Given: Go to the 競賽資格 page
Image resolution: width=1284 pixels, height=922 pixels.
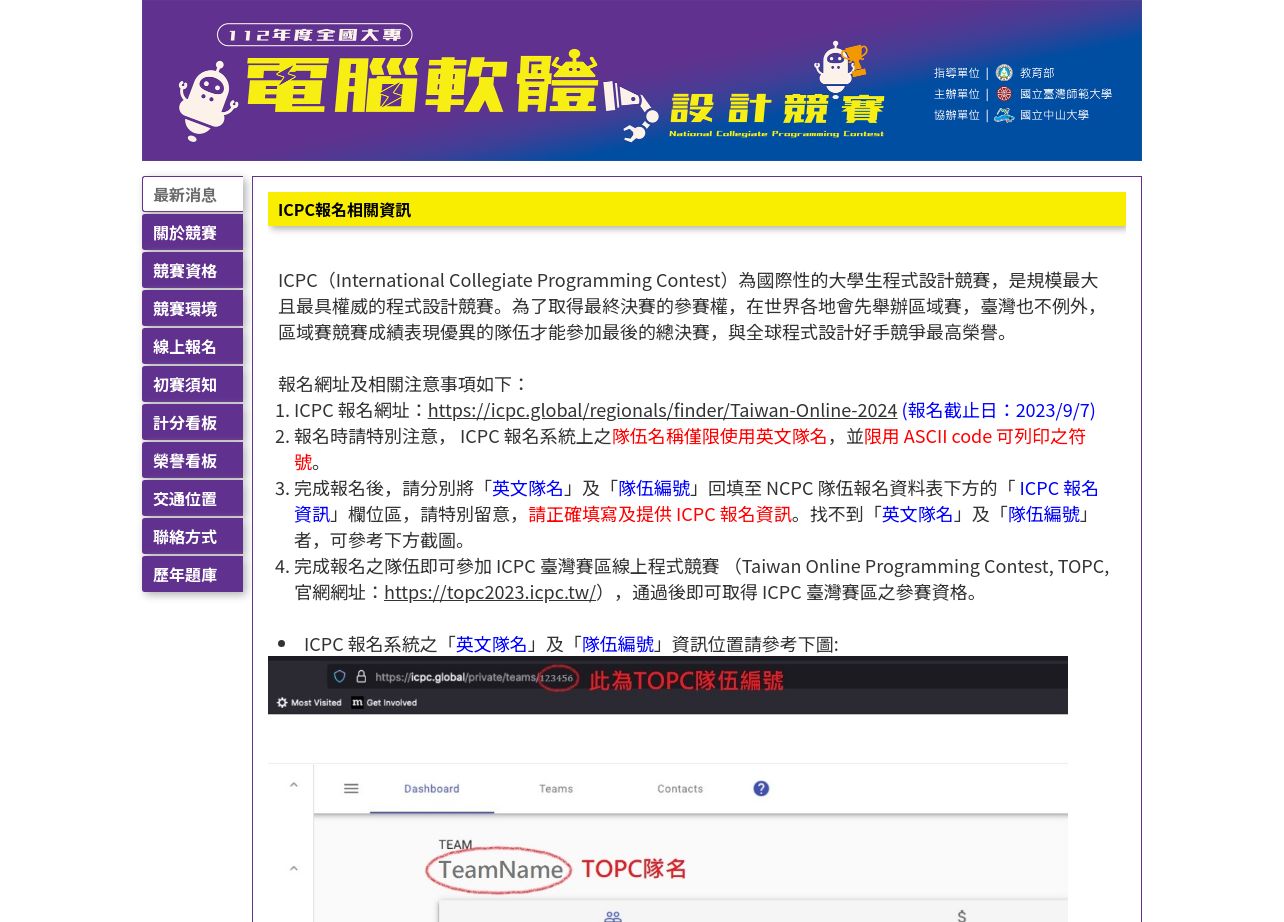Looking at the screenshot, I should (x=192, y=270).
